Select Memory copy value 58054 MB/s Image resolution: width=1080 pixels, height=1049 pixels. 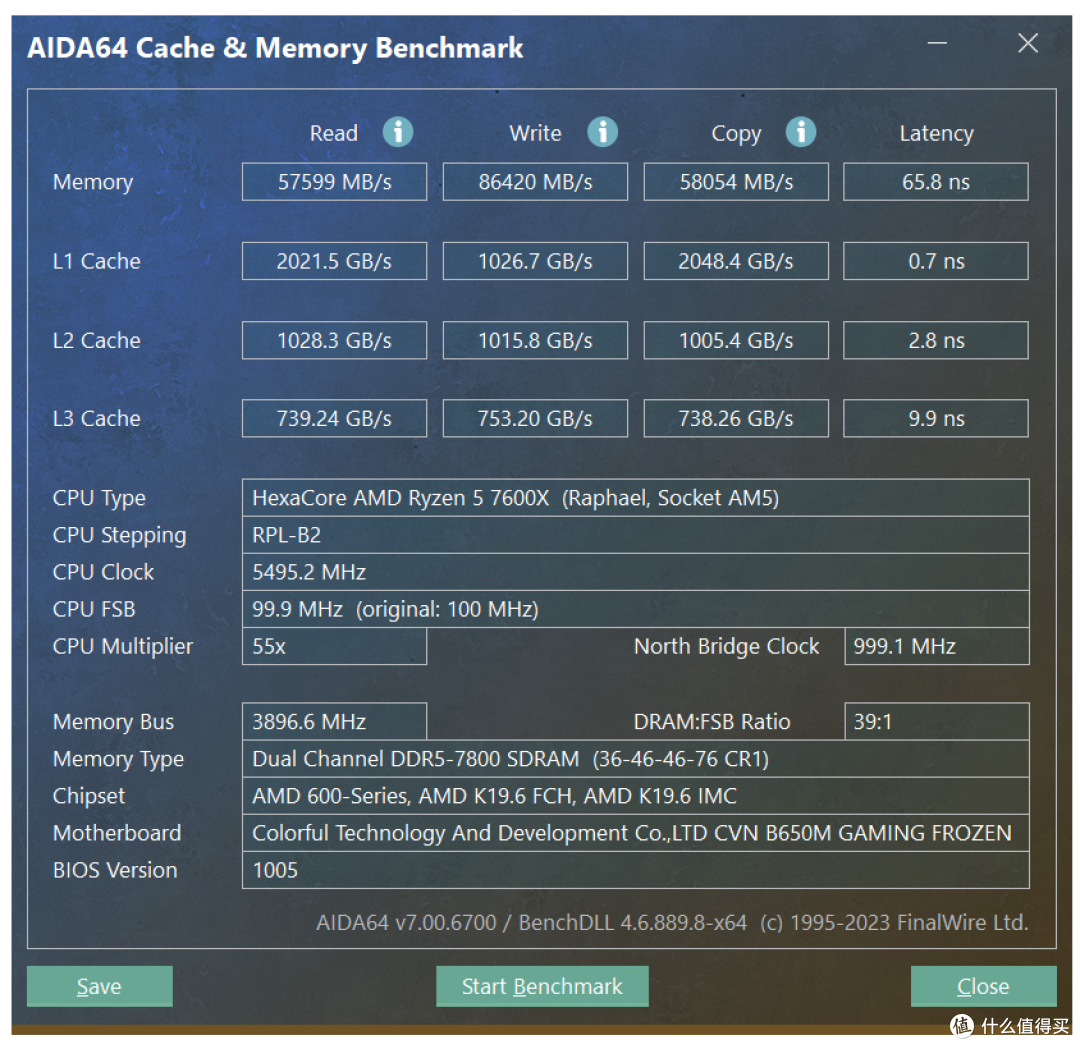tap(736, 182)
